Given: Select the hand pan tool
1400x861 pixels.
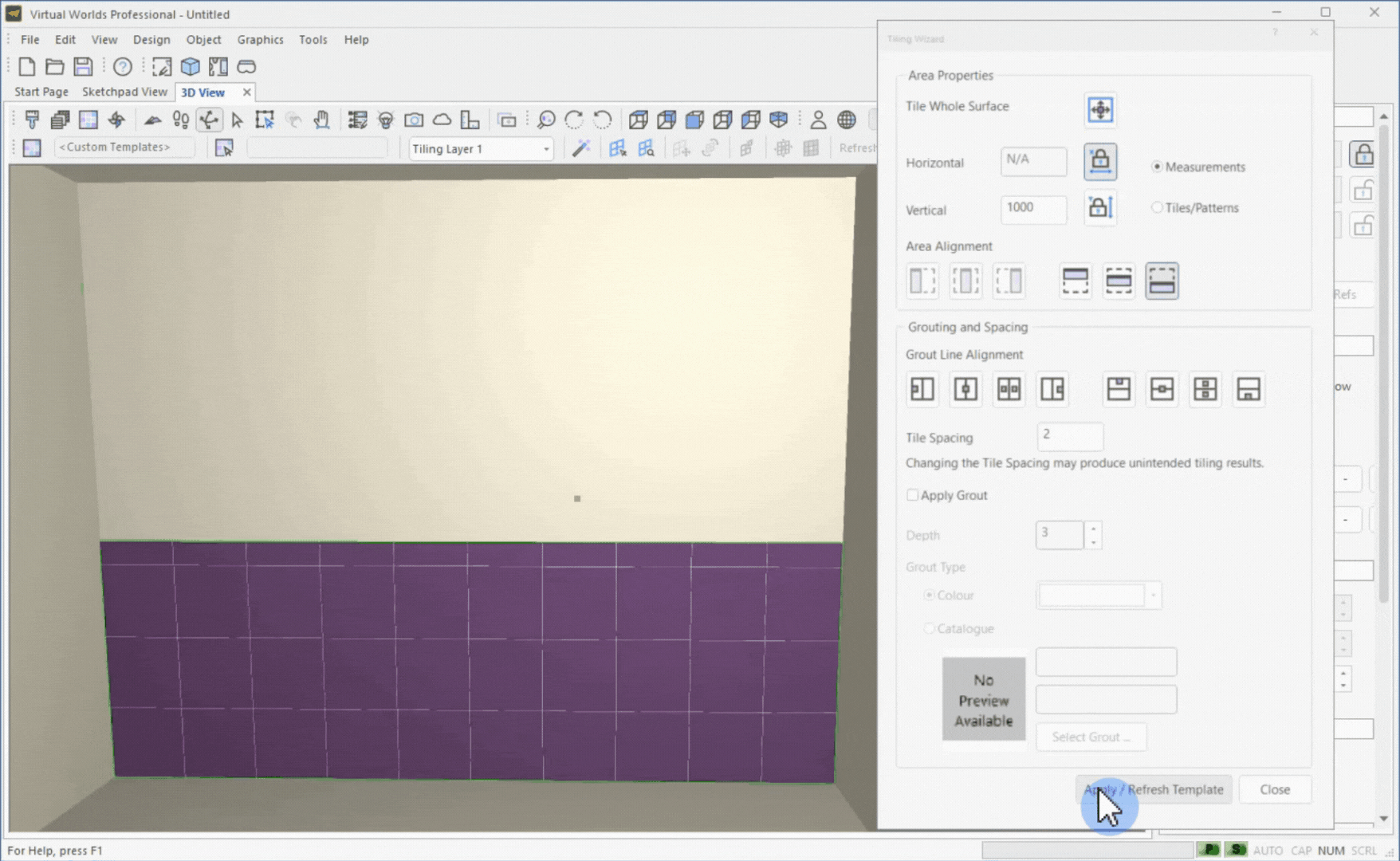Looking at the screenshot, I should (321, 120).
